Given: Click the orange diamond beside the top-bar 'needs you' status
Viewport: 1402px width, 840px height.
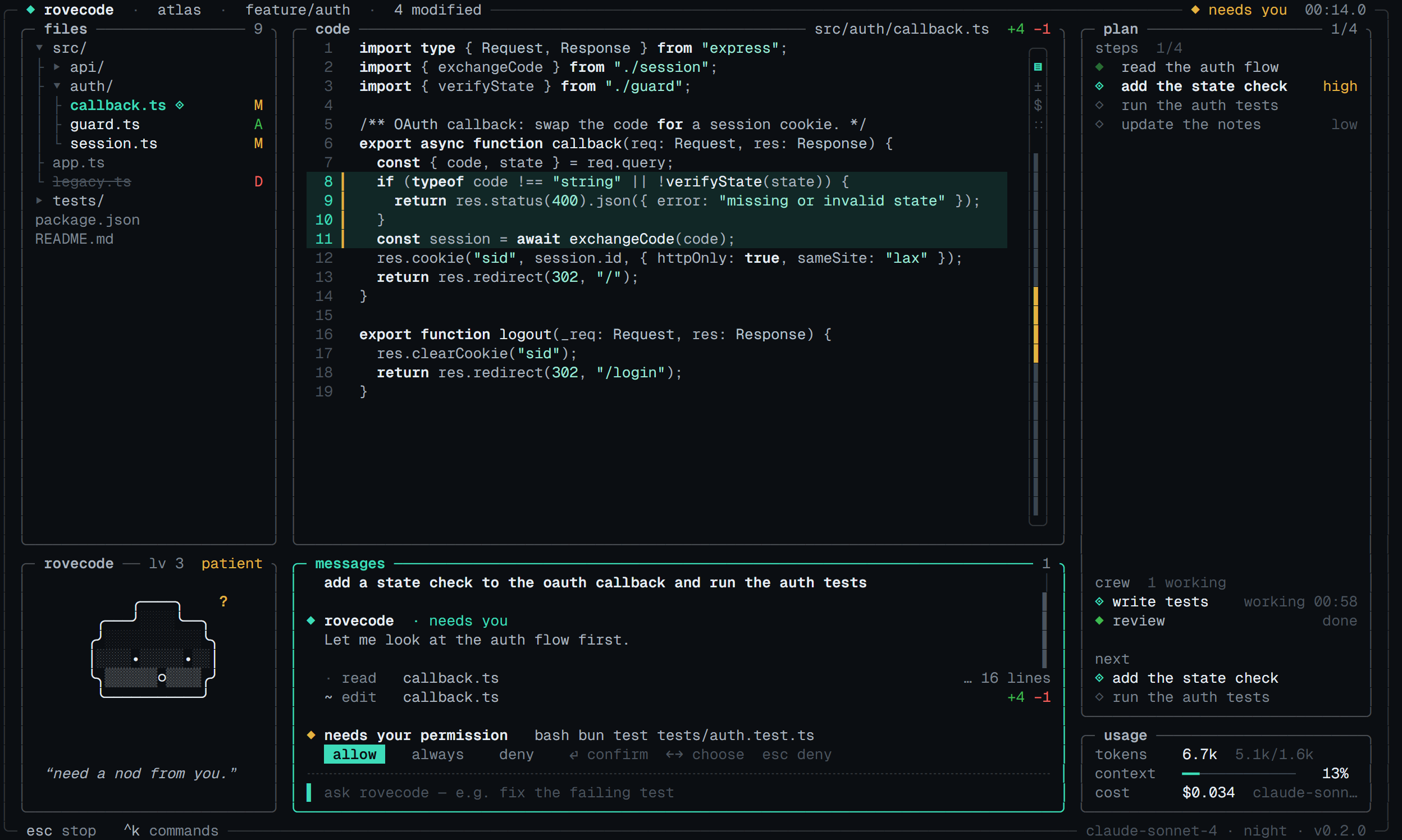Looking at the screenshot, I should pyautogui.click(x=1195, y=10).
